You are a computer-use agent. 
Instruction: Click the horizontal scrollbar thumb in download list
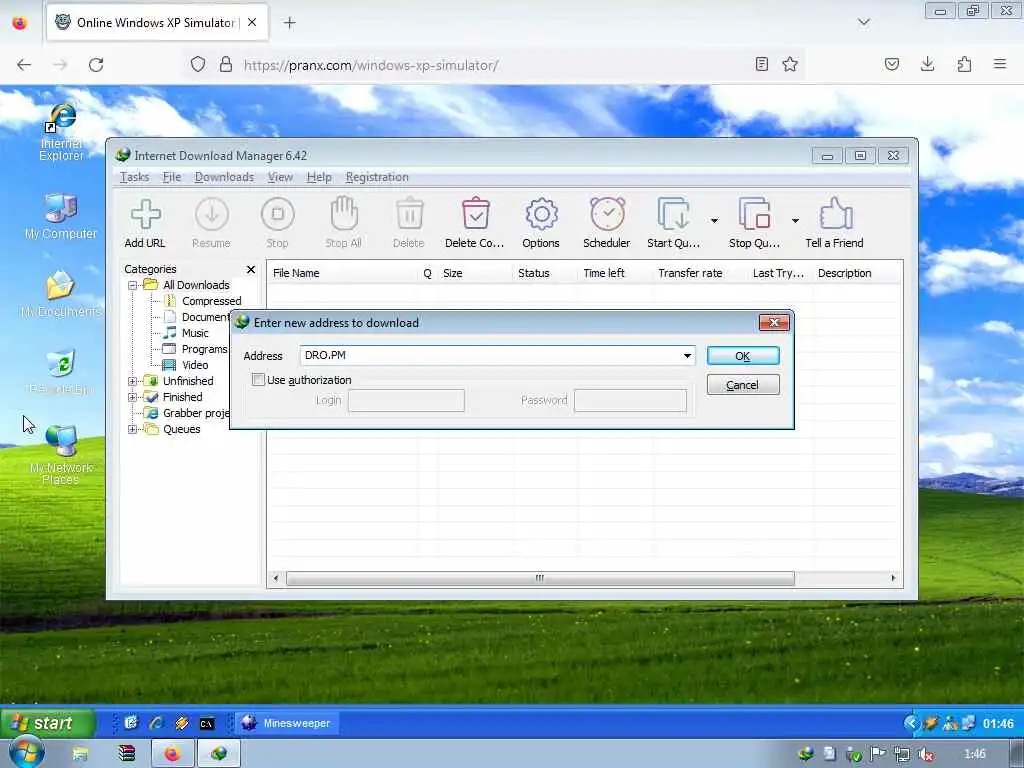pyautogui.click(x=540, y=579)
